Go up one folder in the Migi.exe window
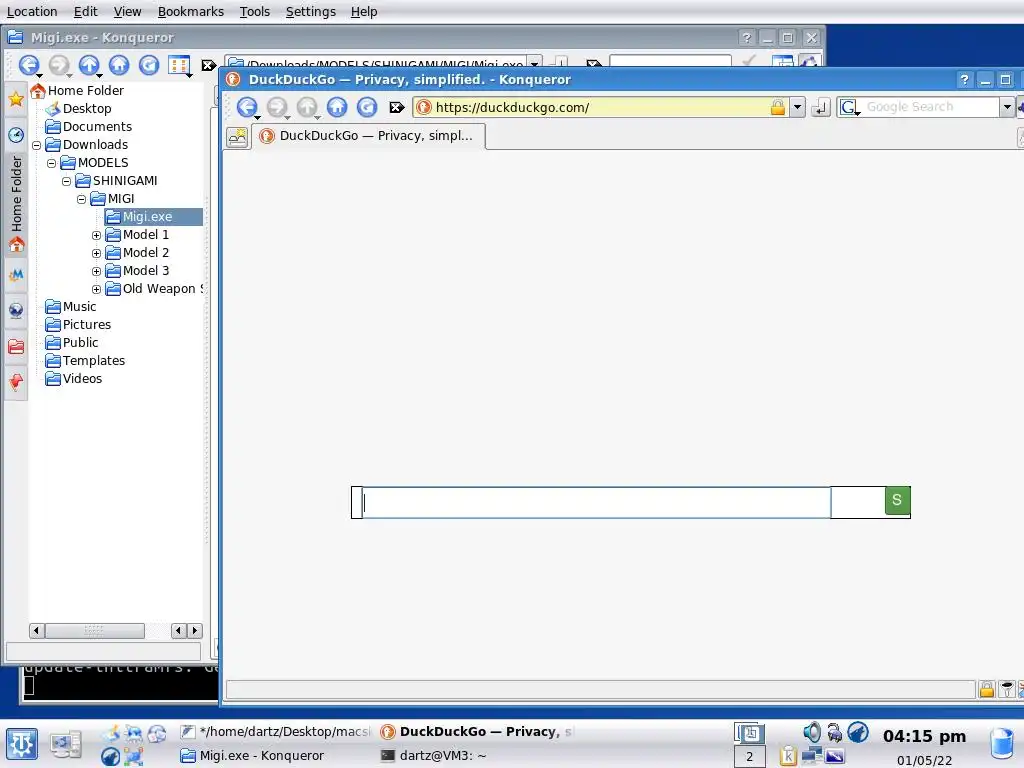 pos(89,65)
